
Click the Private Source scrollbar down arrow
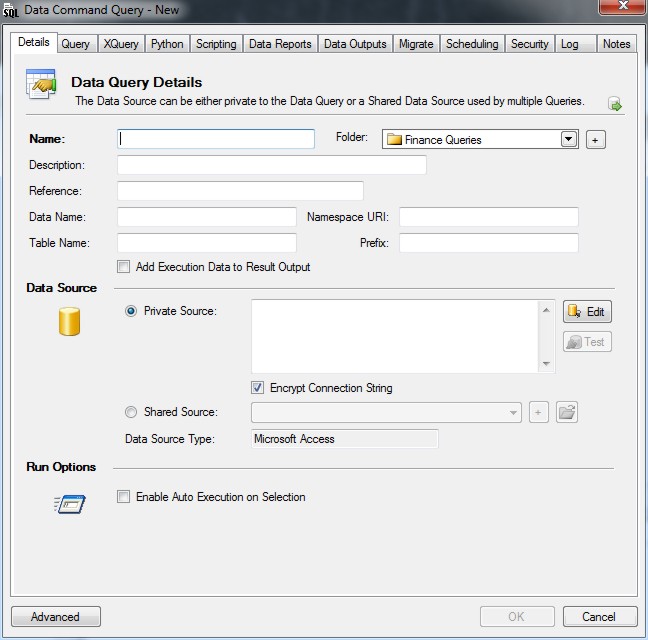546,364
